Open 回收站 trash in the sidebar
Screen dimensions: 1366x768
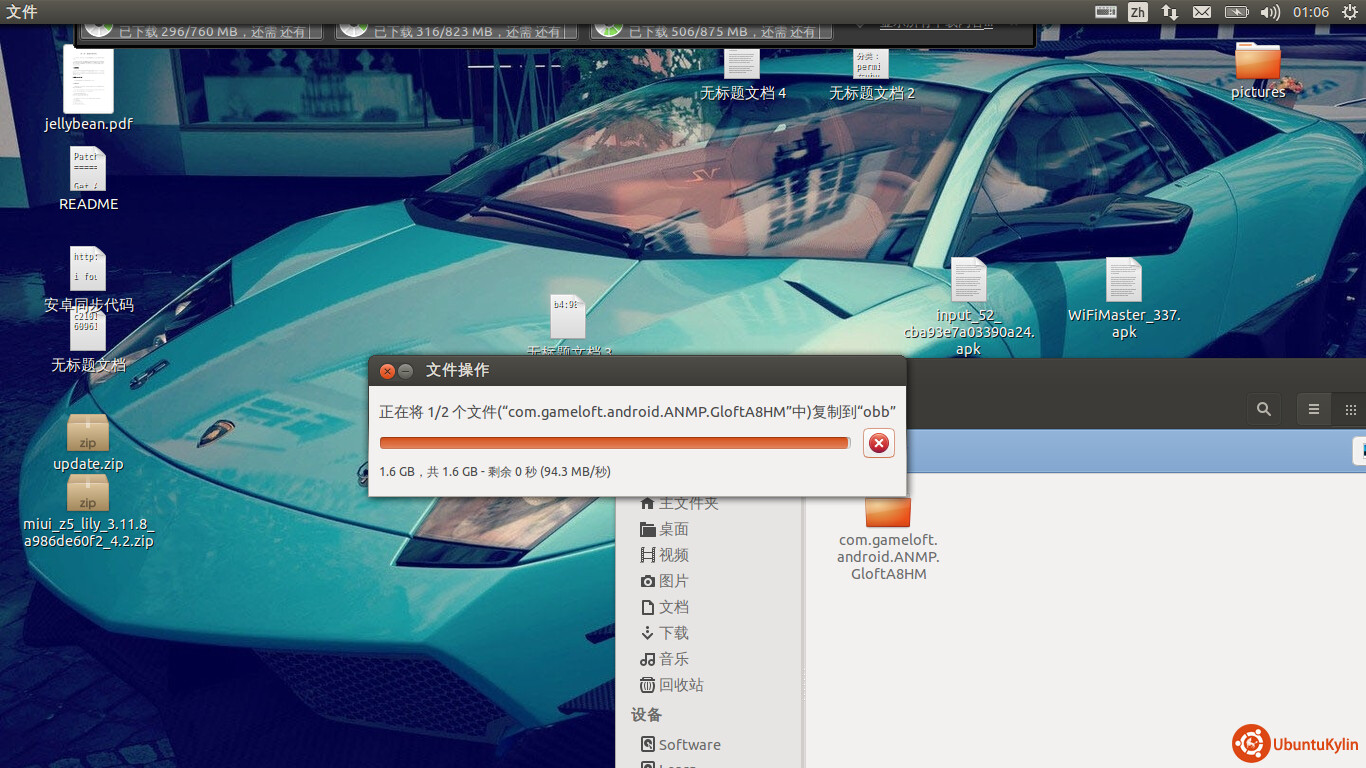(x=680, y=685)
